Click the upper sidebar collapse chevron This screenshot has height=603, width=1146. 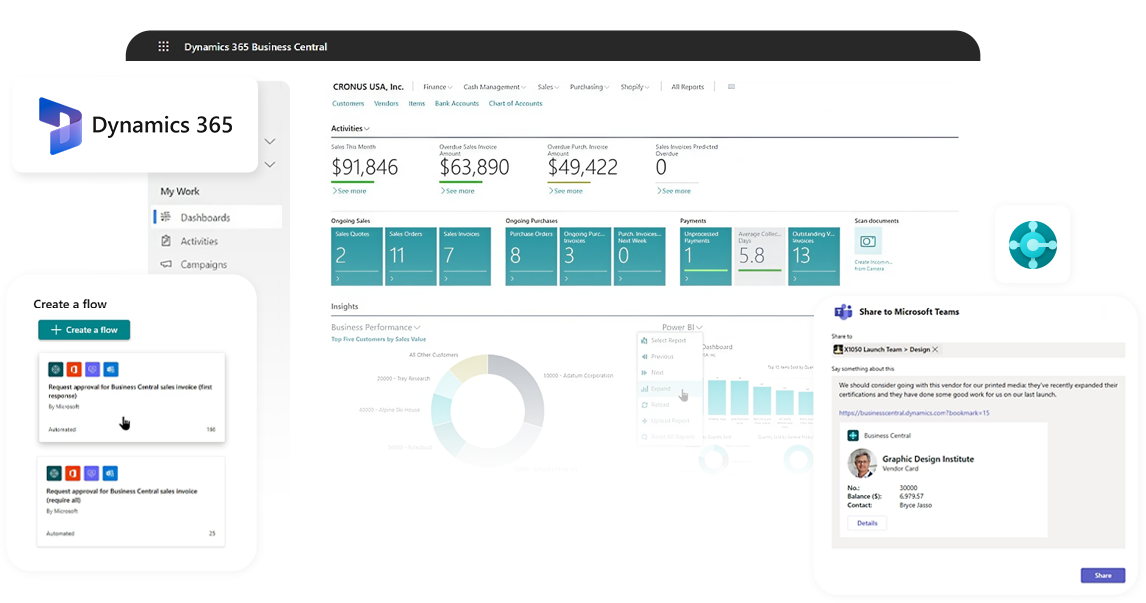pos(270,141)
